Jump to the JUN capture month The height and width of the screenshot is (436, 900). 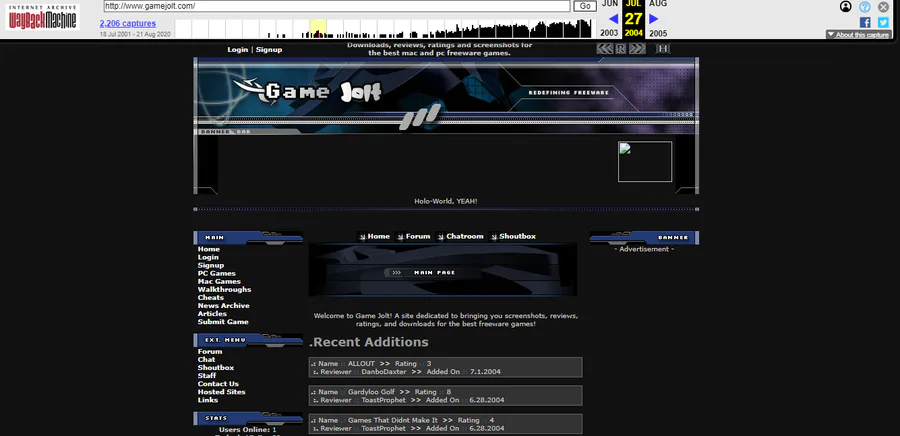tap(610, 4)
